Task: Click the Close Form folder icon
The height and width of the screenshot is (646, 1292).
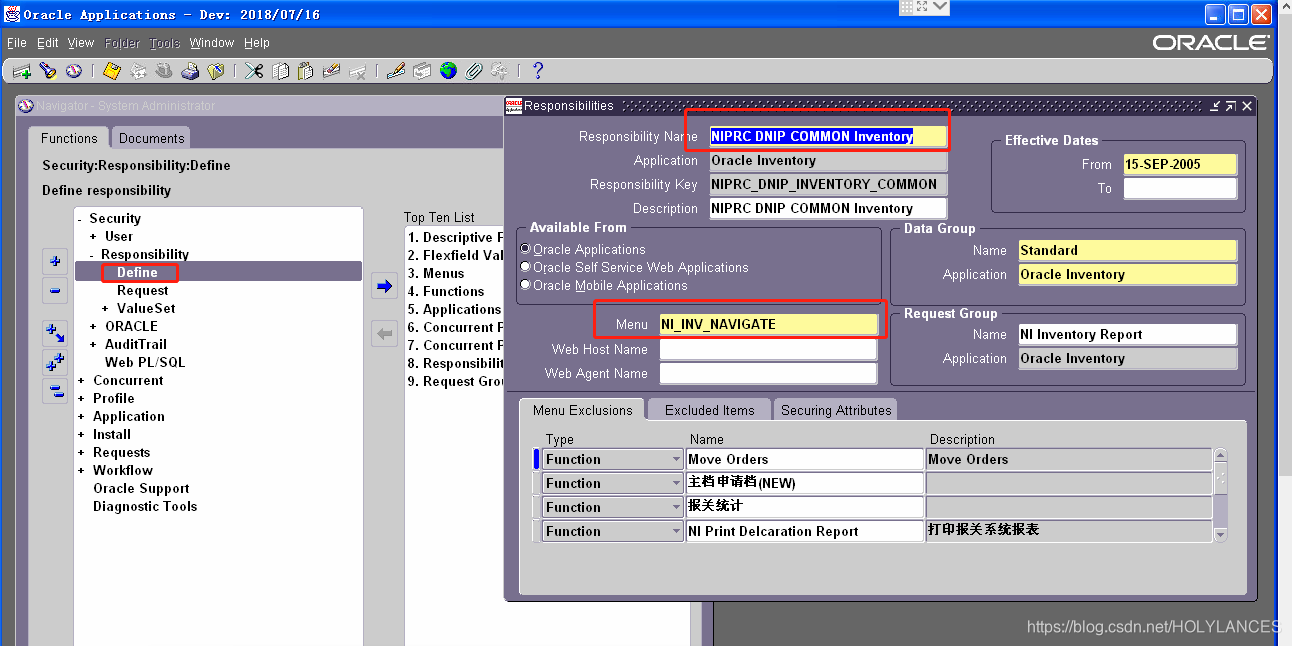Action: pos(216,71)
